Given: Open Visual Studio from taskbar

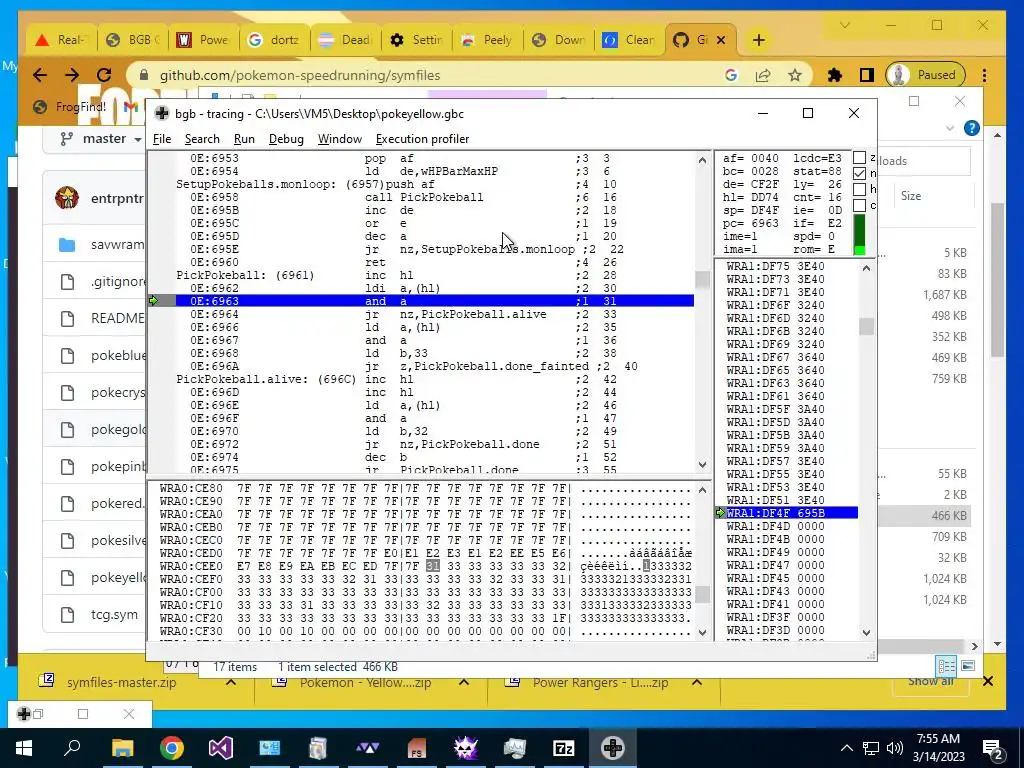Looking at the screenshot, I should [x=221, y=748].
